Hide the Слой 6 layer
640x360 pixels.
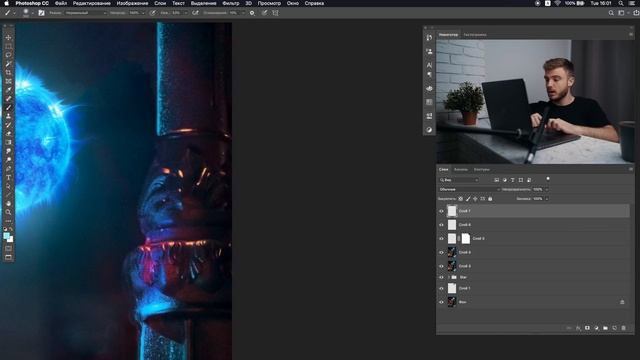click(x=441, y=225)
